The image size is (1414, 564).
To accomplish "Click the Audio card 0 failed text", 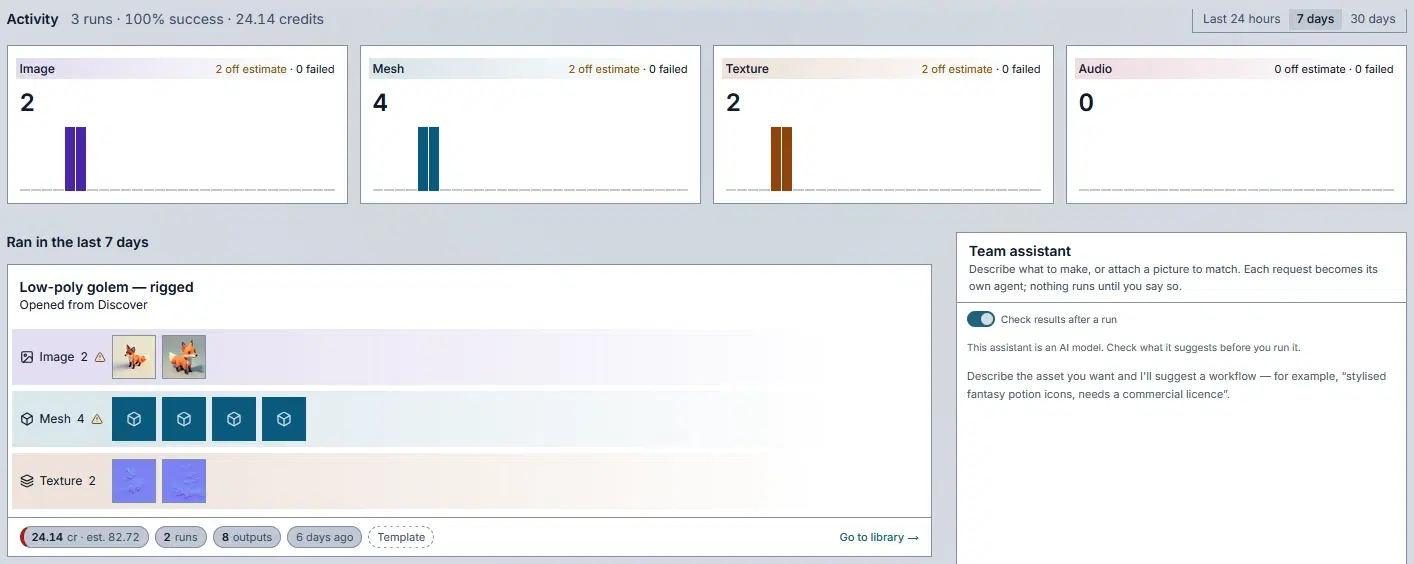I will point(1374,69).
